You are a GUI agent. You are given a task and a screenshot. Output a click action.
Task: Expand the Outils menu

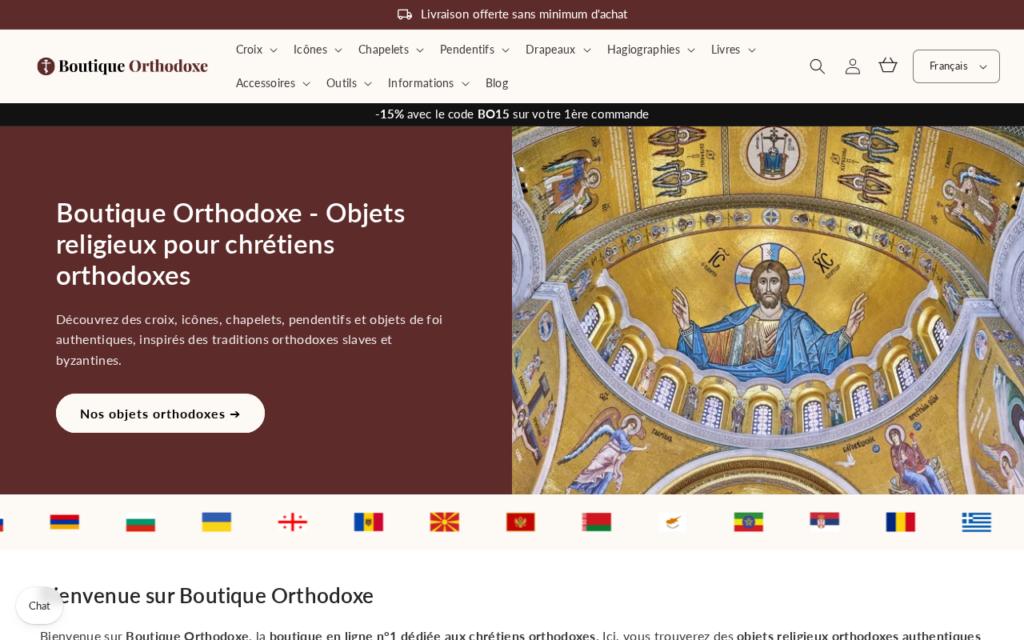click(x=349, y=83)
